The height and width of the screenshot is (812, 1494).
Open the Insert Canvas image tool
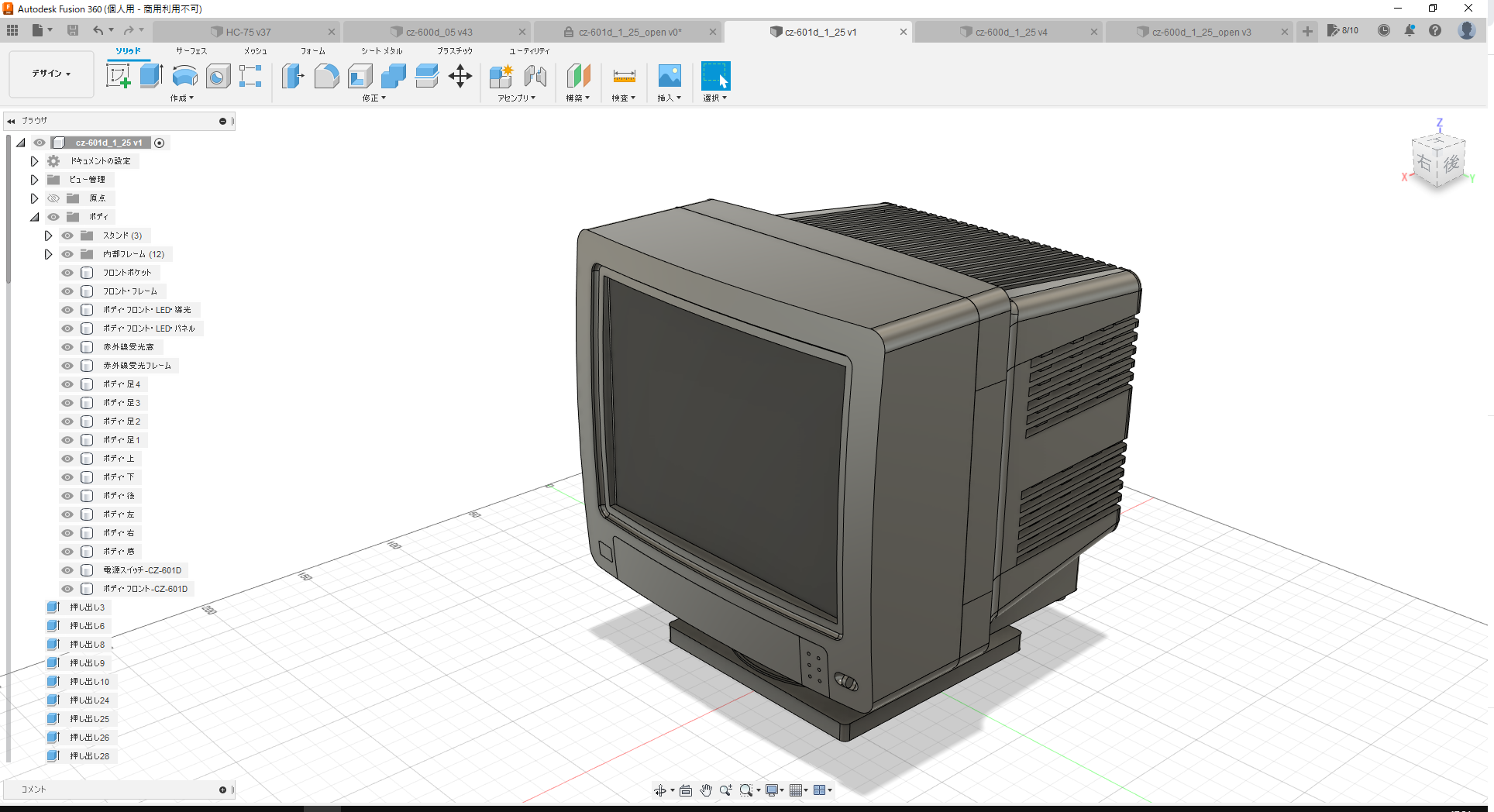(x=669, y=77)
